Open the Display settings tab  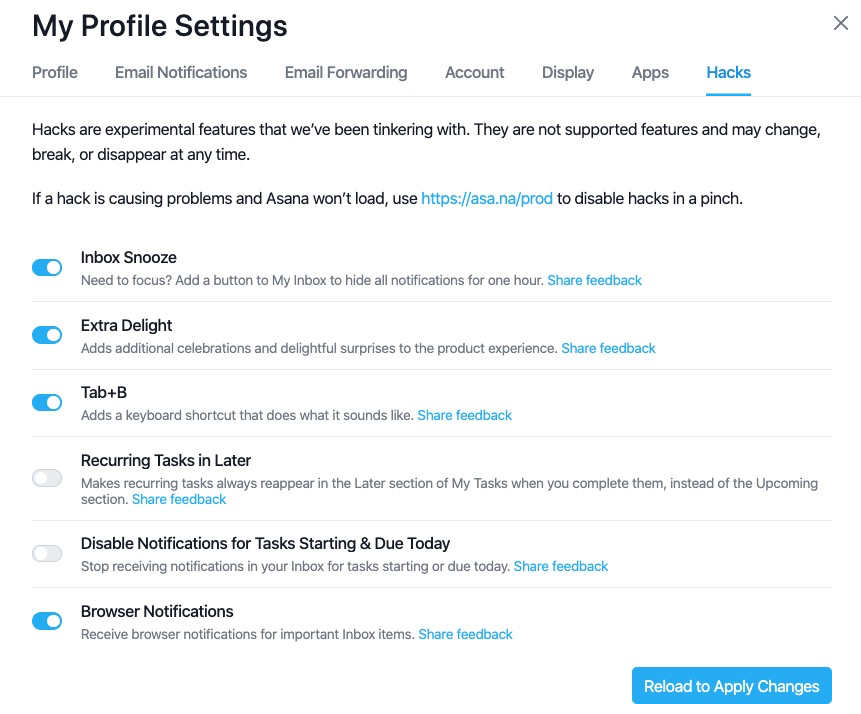pyautogui.click(x=568, y=73)
